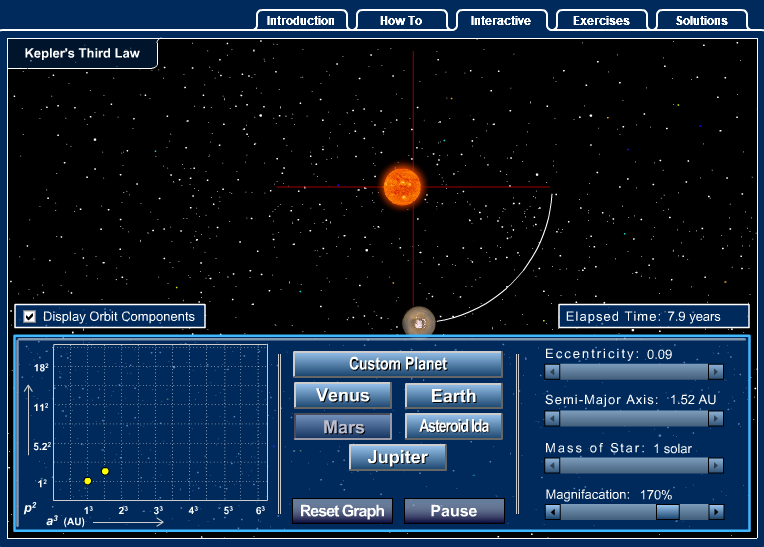The width and height of the screenshot is (764, 547).
Task: Go to the Solutions tab
Action: tap(702, 20)
